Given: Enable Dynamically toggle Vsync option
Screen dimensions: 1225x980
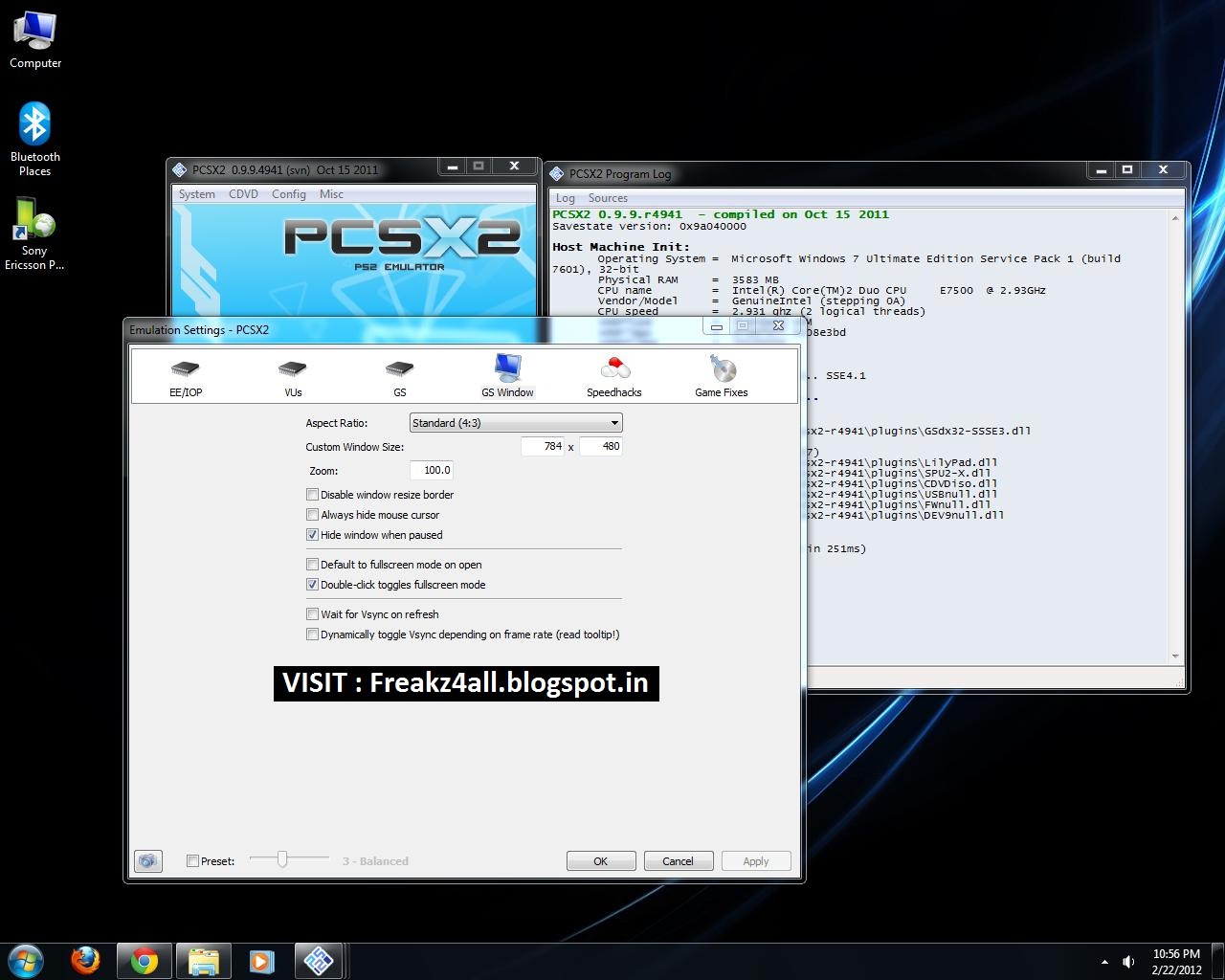Looking at the screenshot, I should [x=312, y=635].
